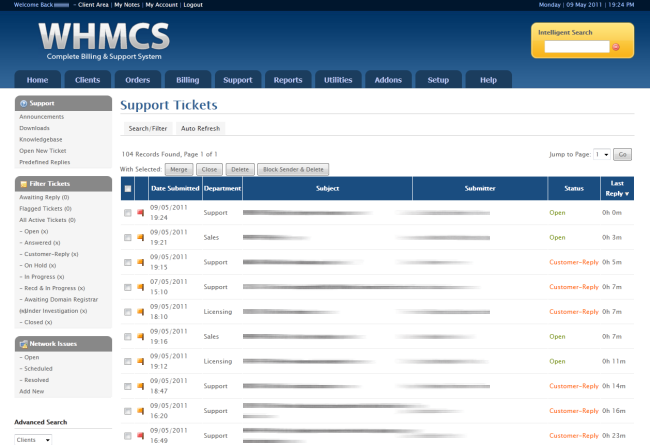This screenshot has height=445, width=650.
Task: Toggle the select-all tickets checkbox in header
Action: pyautogui.click(x=128, y=189)
